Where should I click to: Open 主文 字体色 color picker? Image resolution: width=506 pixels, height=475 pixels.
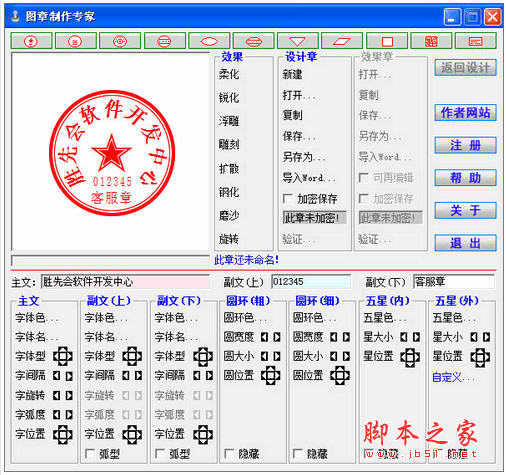(x=37, y=318)
